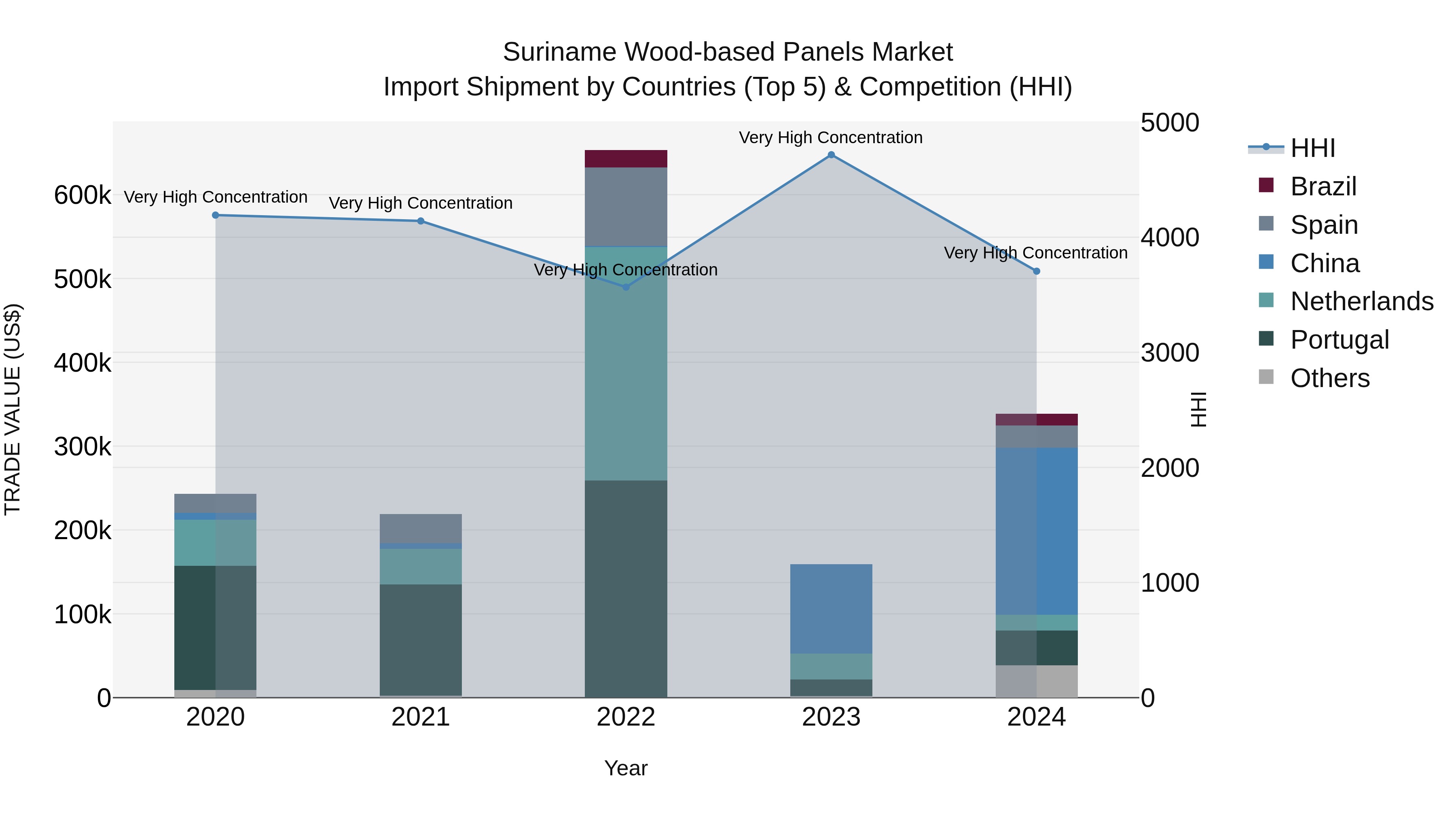Click the Portugal segment of the 2022 bar
This screenshot has width=1456, height=819.
pyautogui.click(x=626, y=589)
